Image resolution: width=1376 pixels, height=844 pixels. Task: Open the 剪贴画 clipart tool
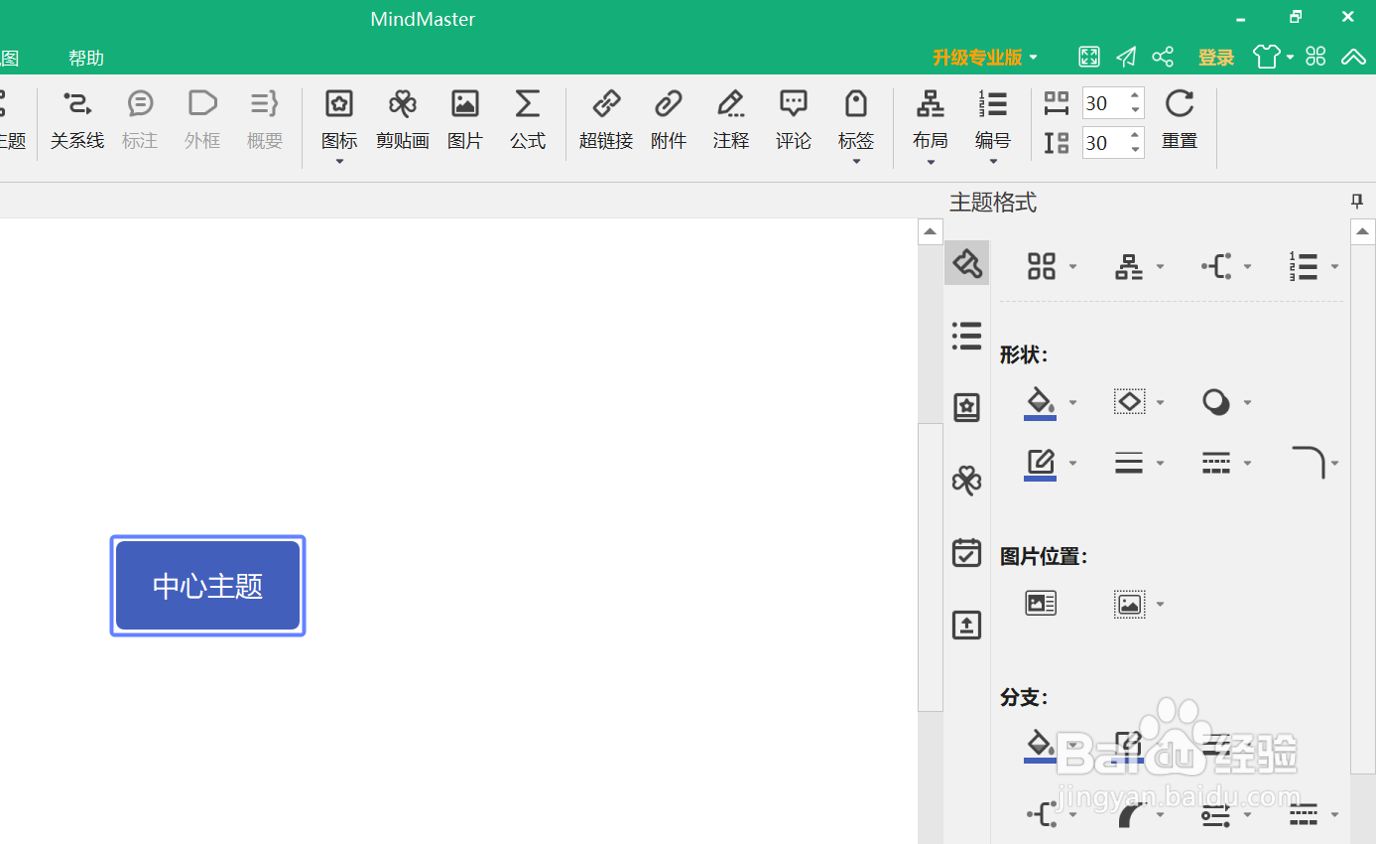[x=402, y=120]
